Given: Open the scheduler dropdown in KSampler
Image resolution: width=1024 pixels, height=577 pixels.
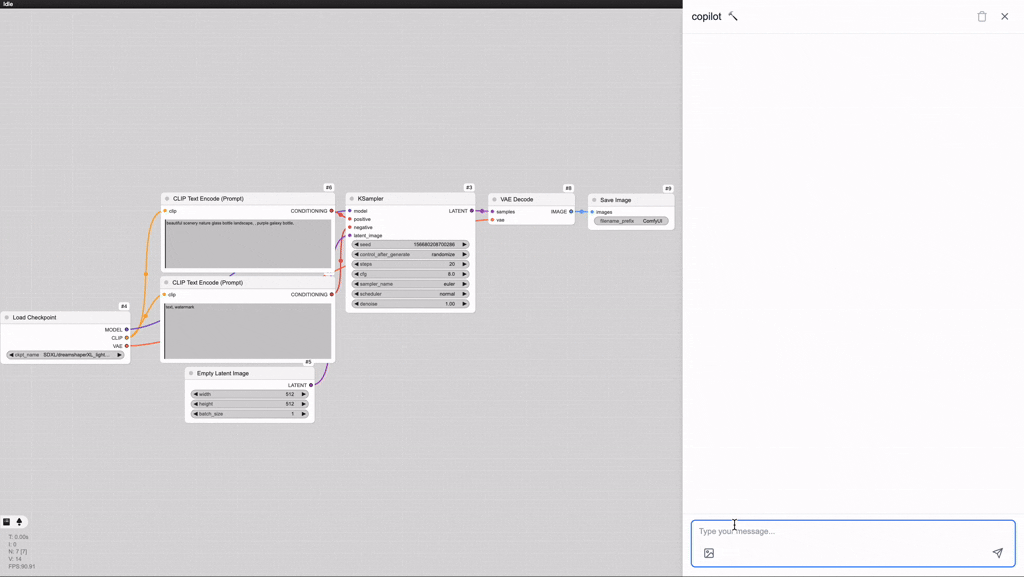Looking at the screenshot, I should click(x=410, y=294).
